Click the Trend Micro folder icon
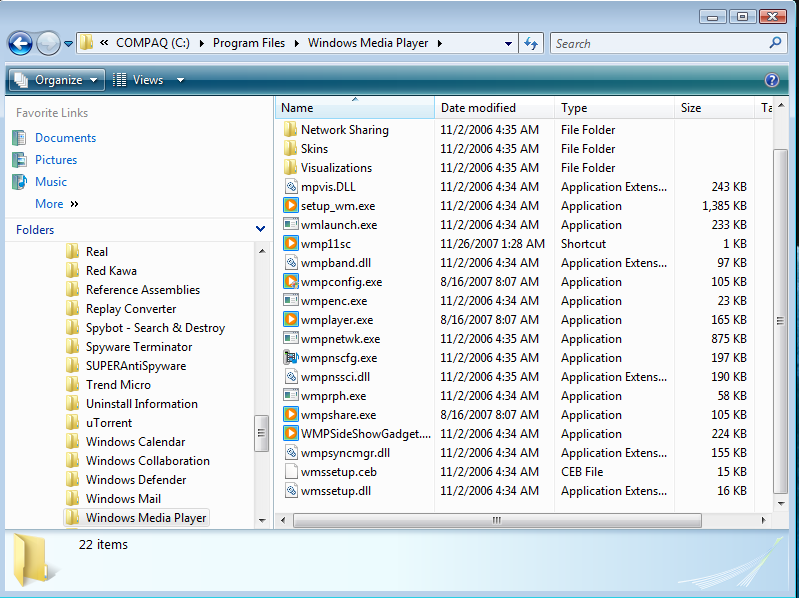 [x=72, y=385]
